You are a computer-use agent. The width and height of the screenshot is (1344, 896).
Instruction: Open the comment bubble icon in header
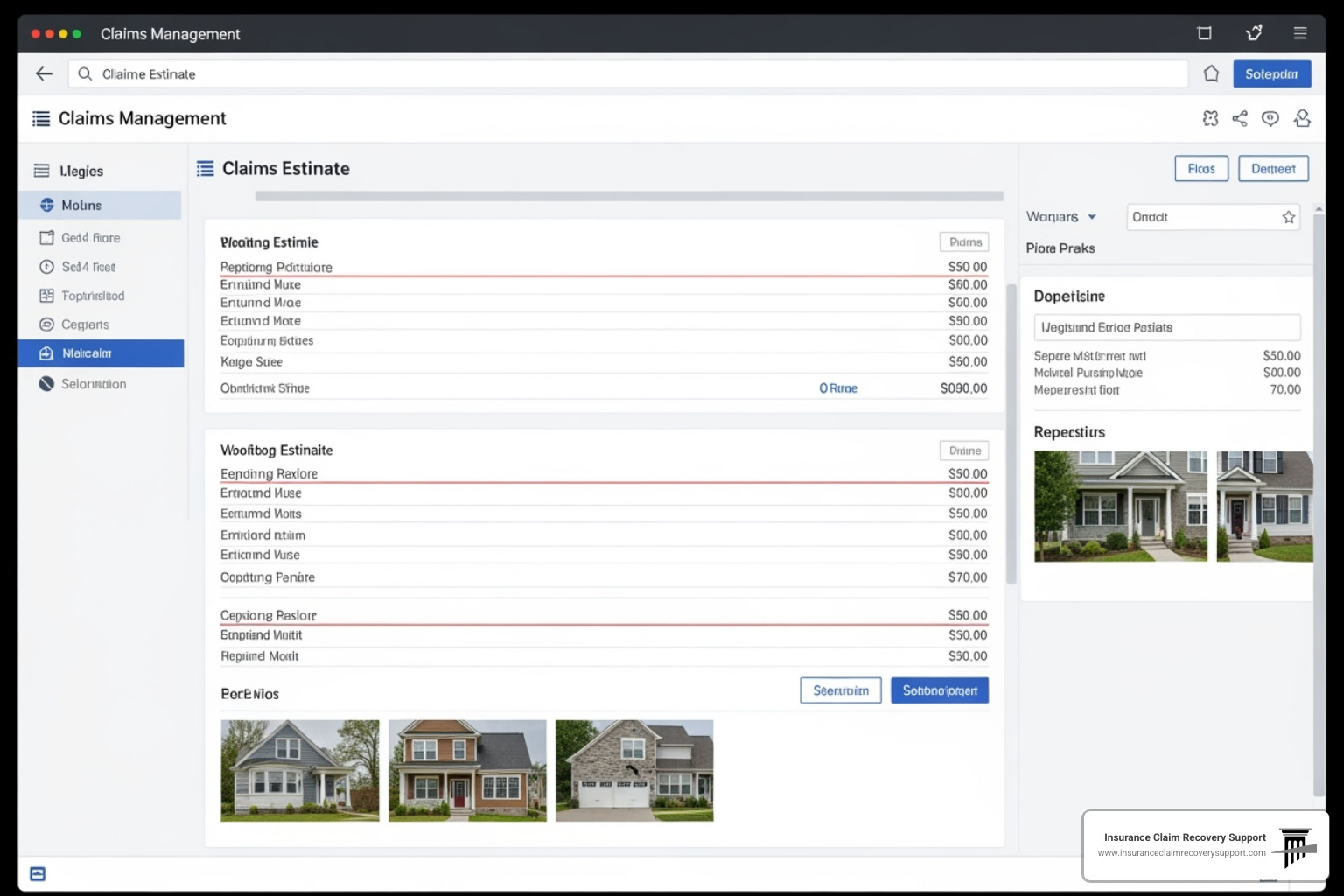[x=1270, y=119]
